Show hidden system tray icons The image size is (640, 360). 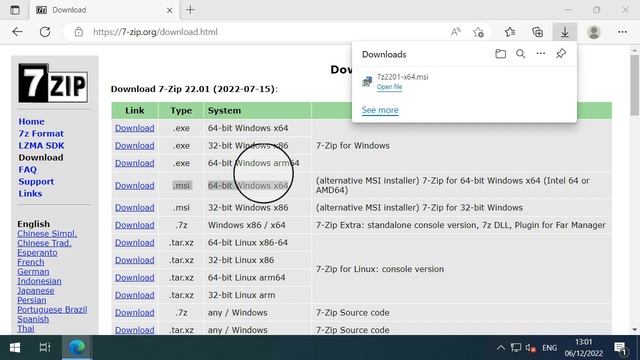(x=500, y=348)
